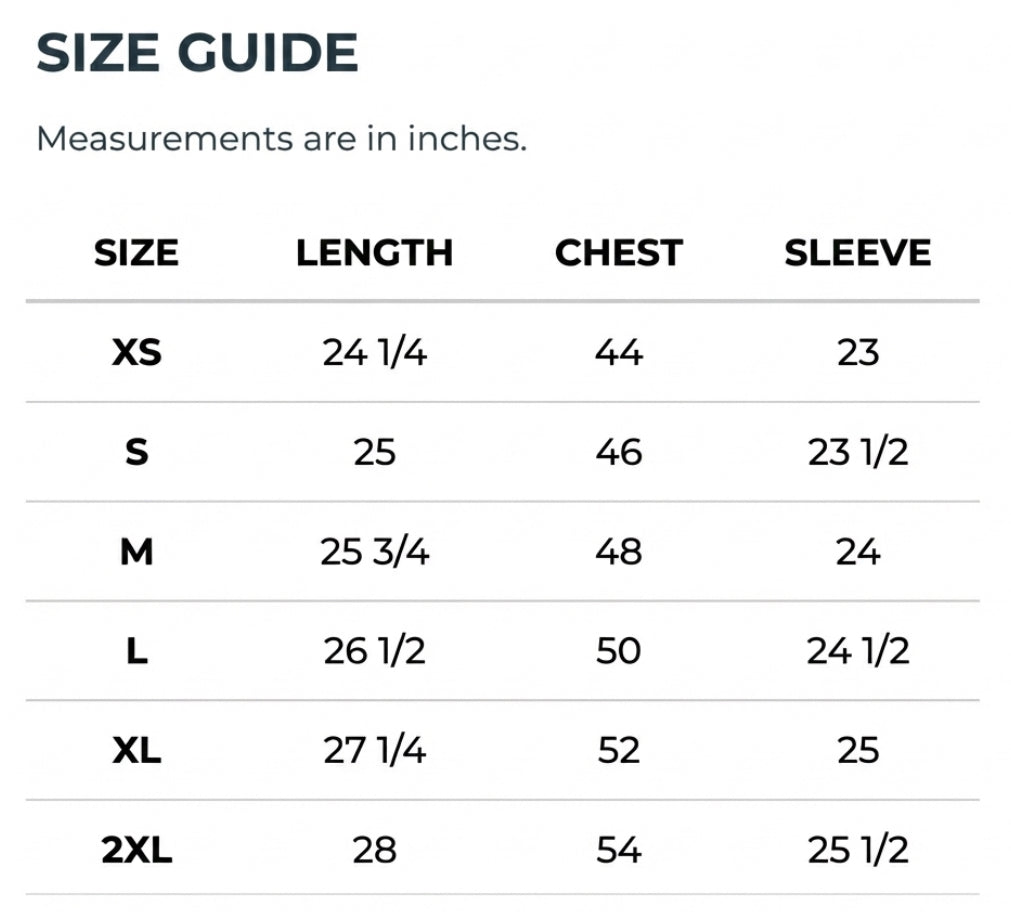Click the CHEST column header

[x=618, y=253]
